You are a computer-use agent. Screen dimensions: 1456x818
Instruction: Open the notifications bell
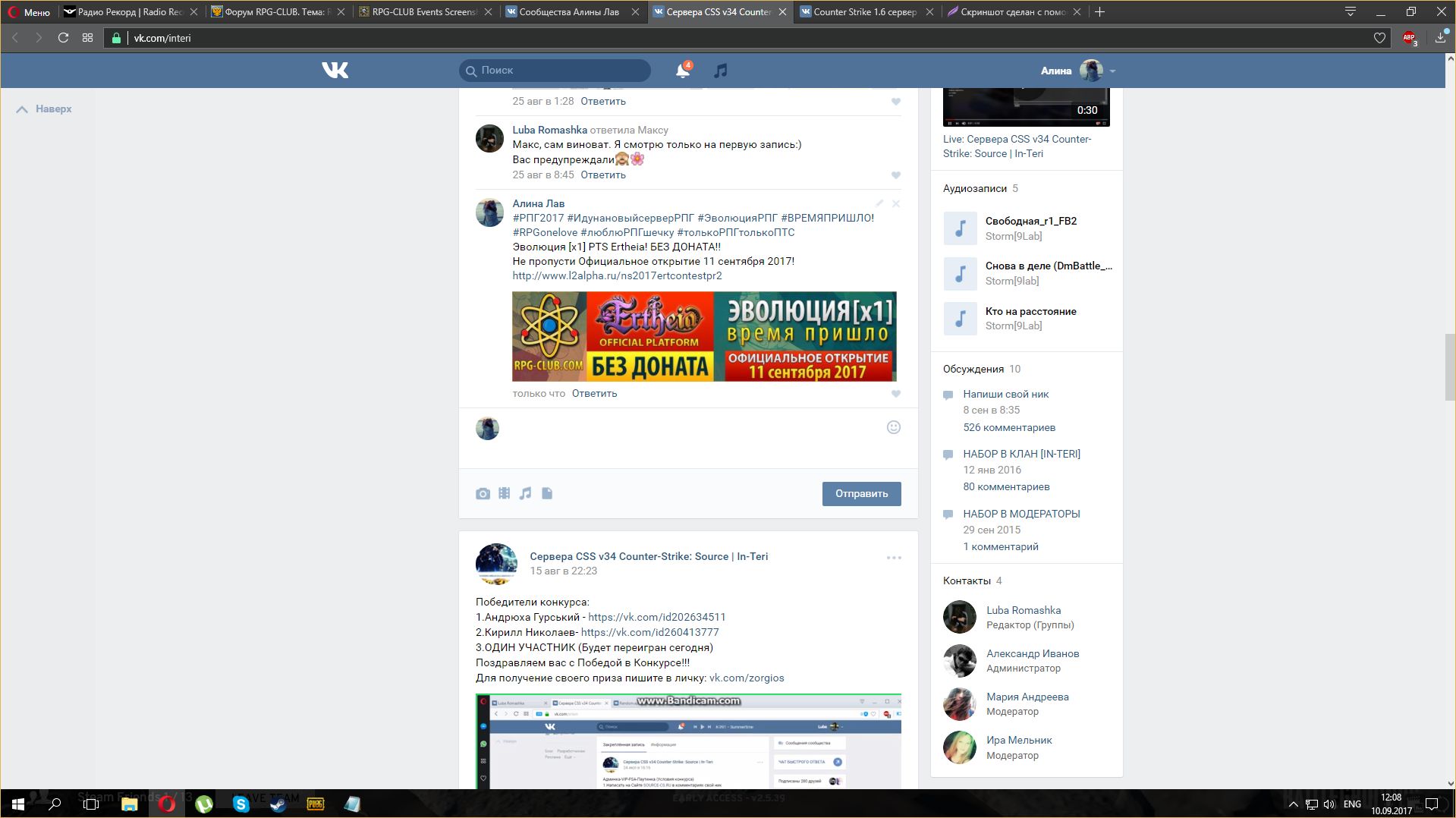tap(683, 71)
